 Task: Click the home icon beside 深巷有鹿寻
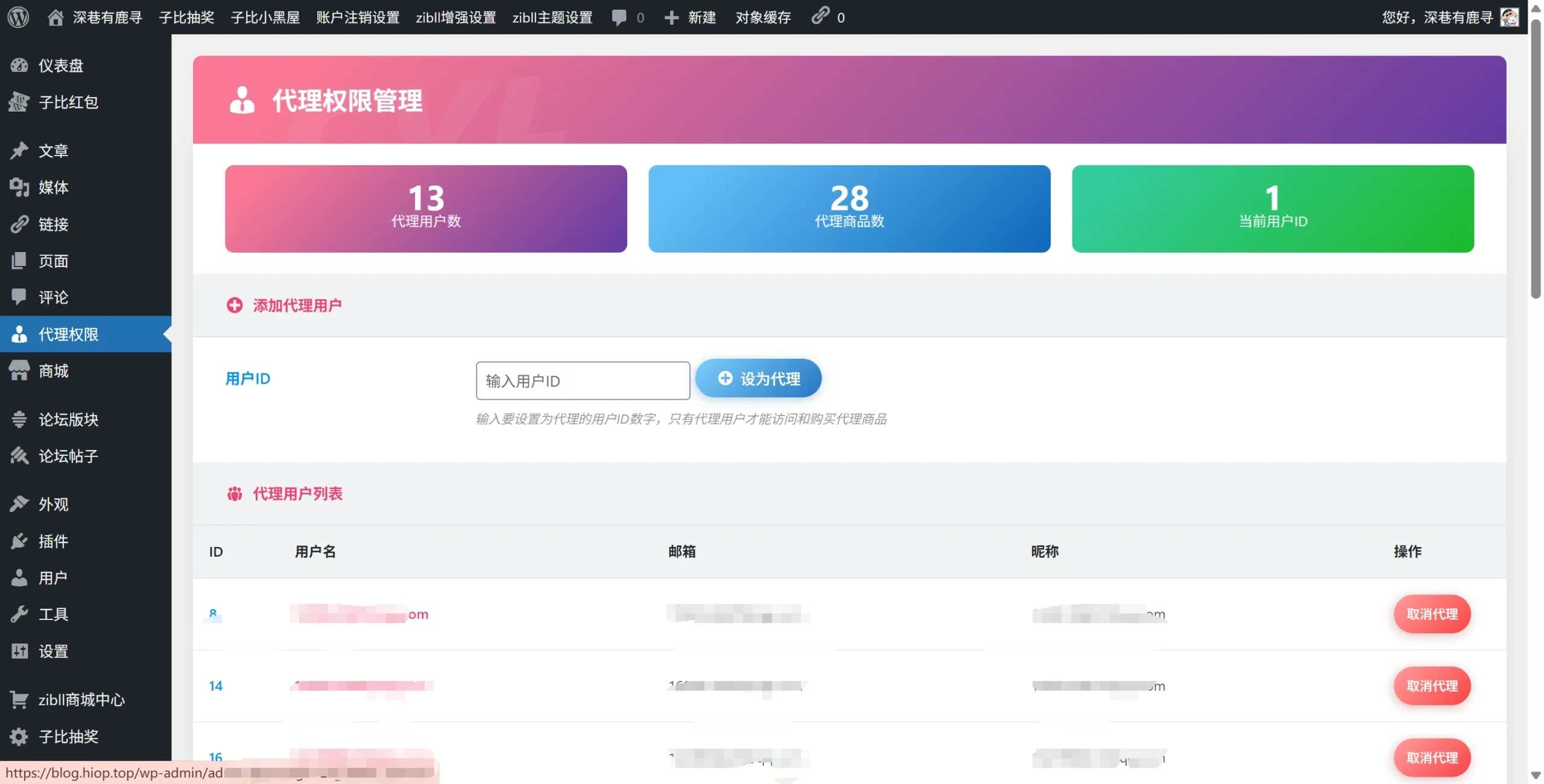point(55,17)
